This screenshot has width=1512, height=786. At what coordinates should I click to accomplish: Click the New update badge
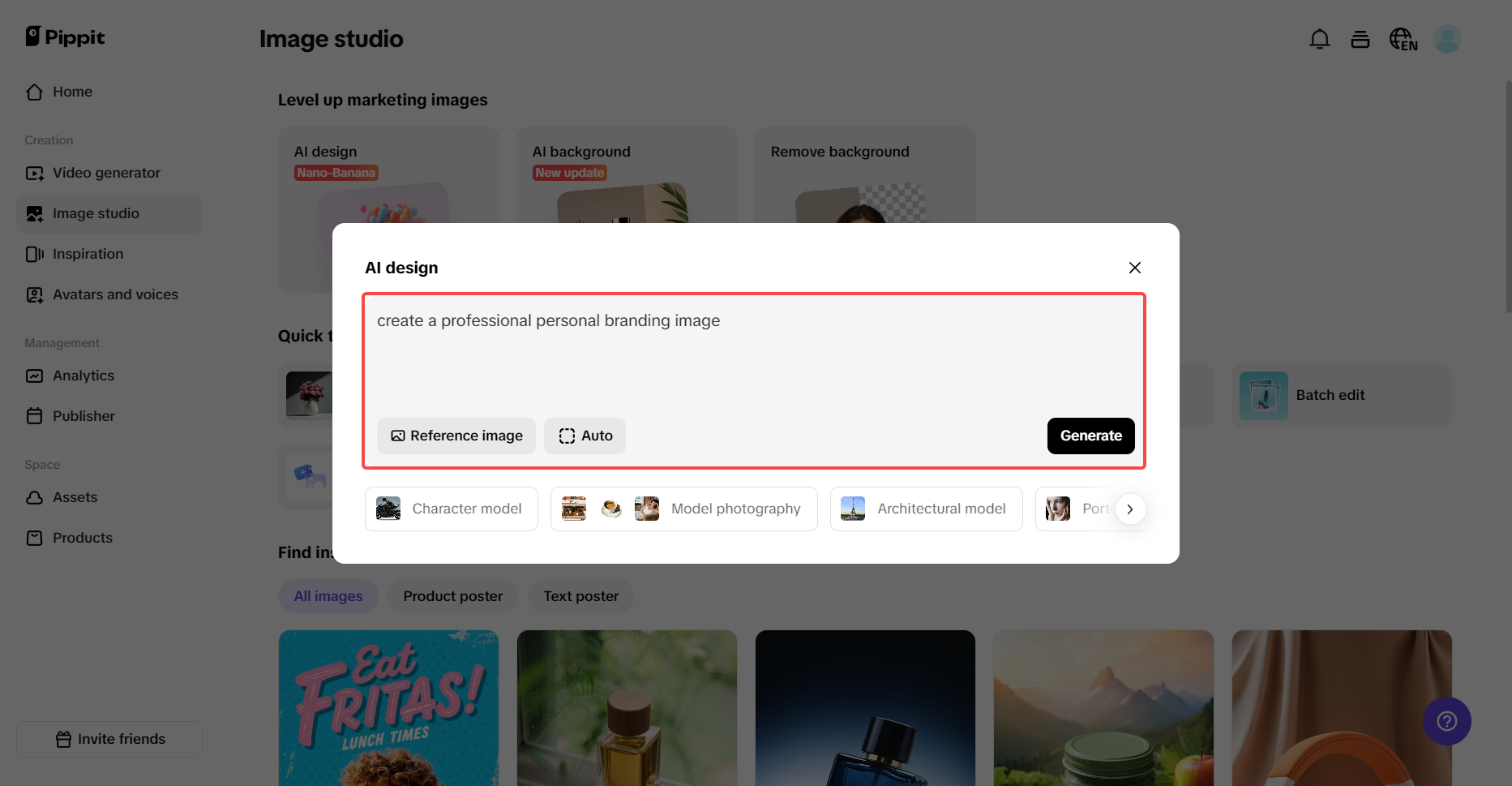(x=570, y=173)
